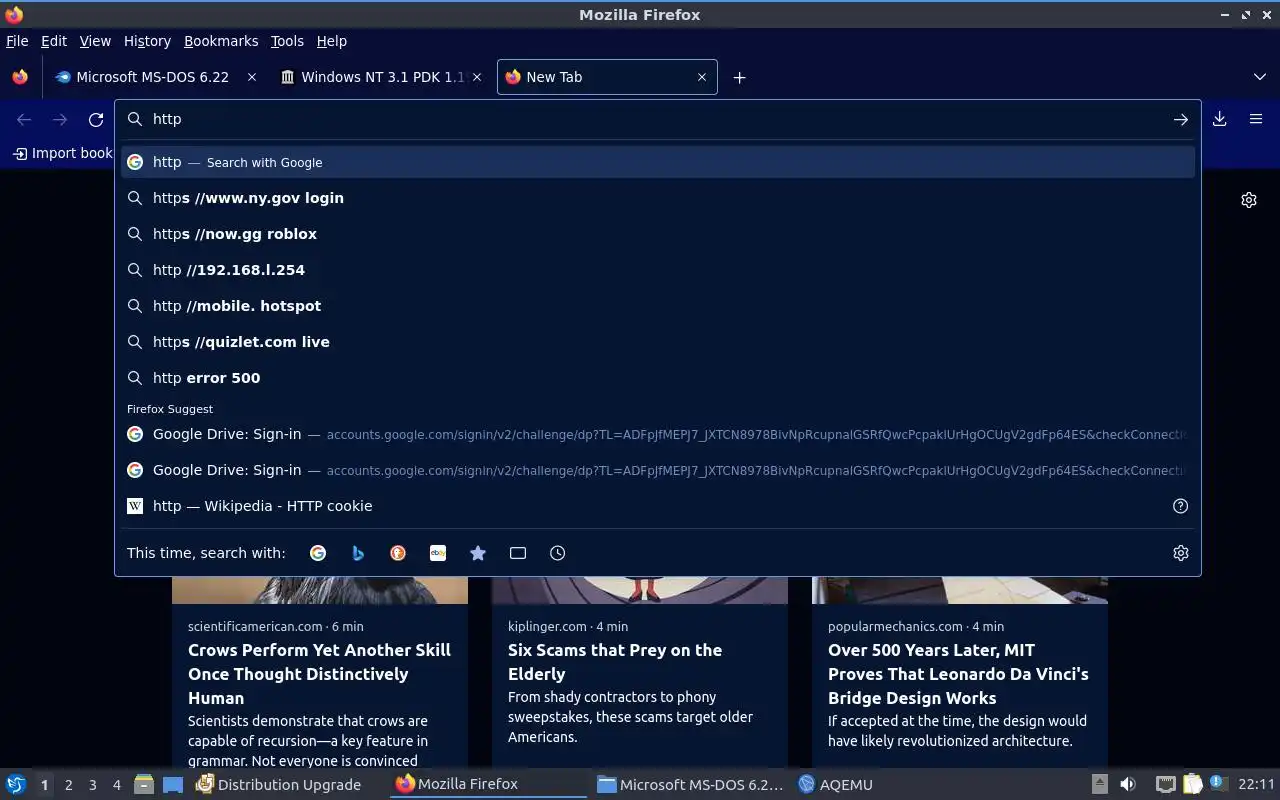Open a new tab with plus button
The width and height of the screenshot is (1280, 800).
739,77
